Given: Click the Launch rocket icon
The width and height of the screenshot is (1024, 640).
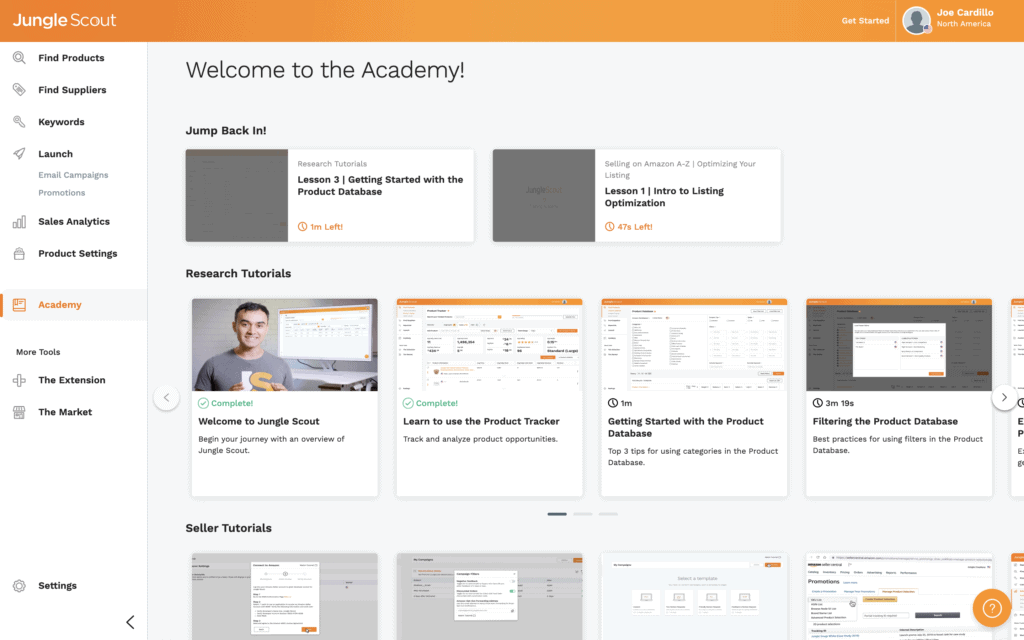Looking at the screenshot, I should coord(19,153).
